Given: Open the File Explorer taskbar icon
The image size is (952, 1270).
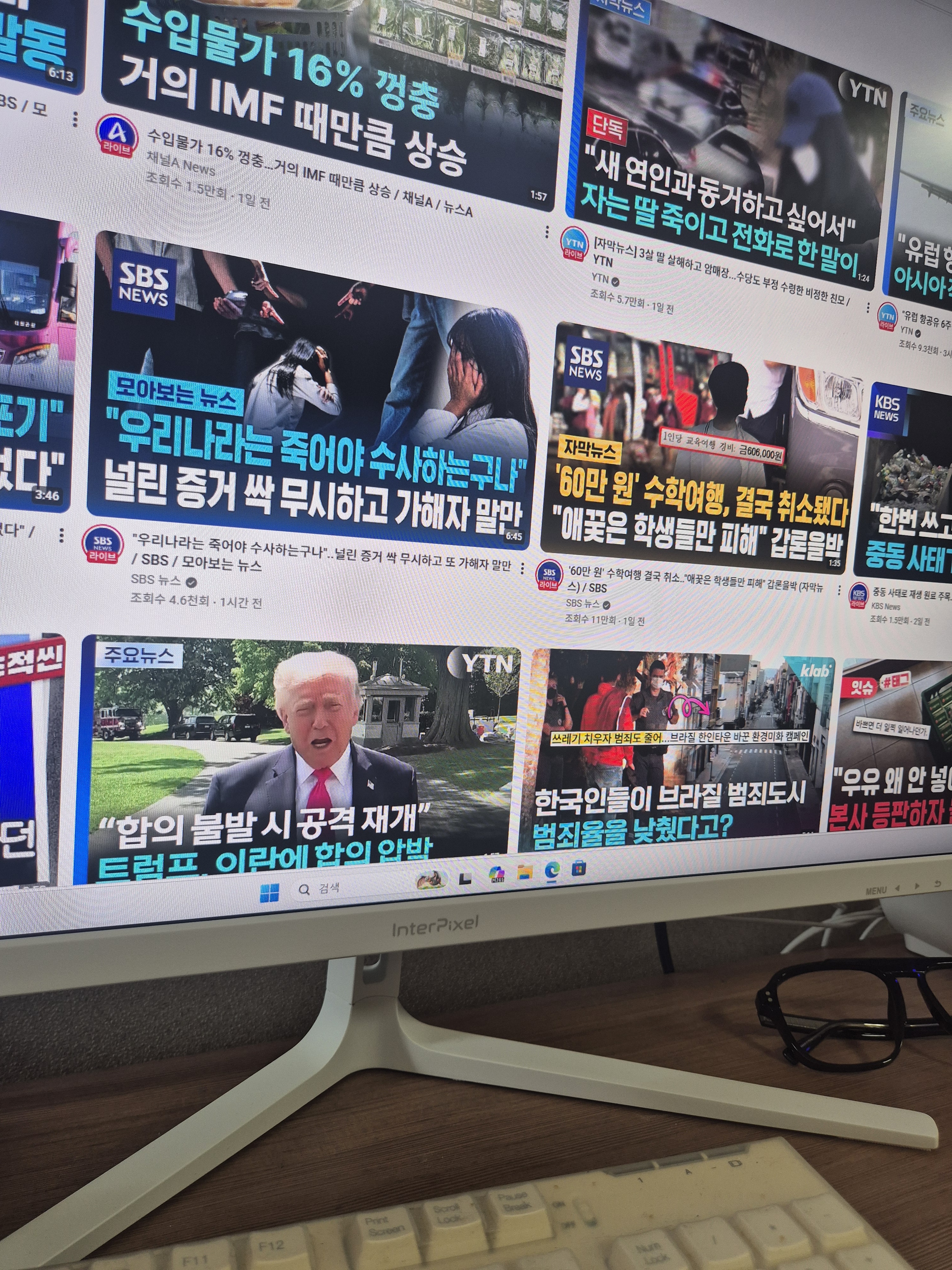Looking at the screenshot, I should point(525,872).
